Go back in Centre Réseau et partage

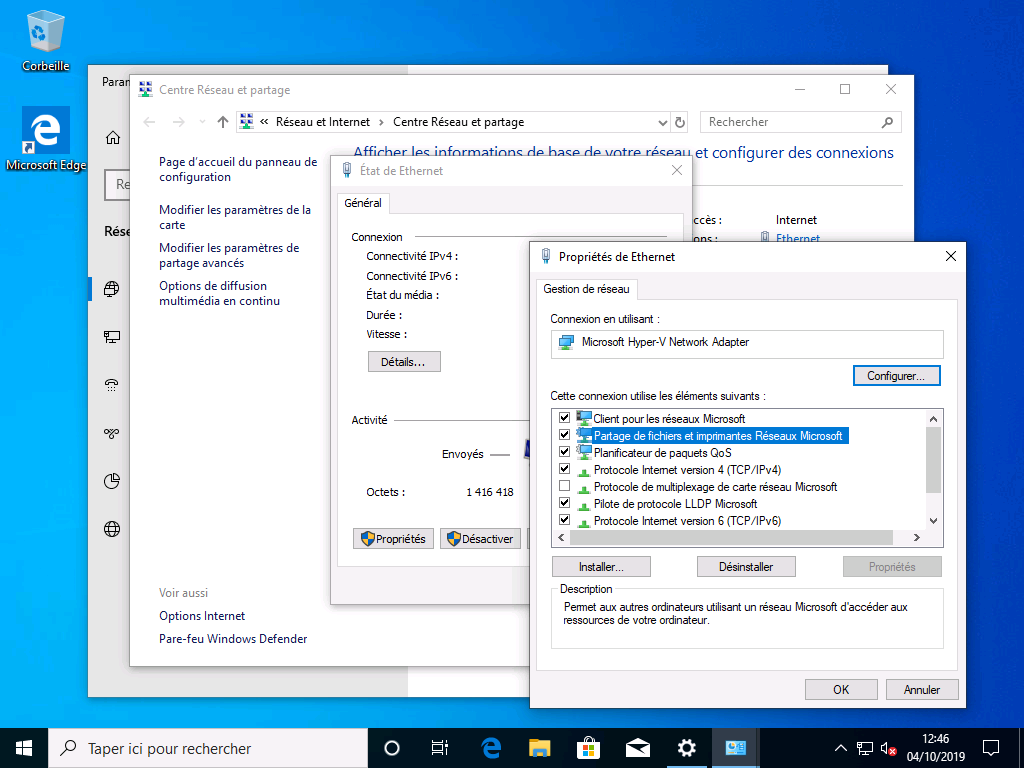pyautogui.click(x=150, y=122)
